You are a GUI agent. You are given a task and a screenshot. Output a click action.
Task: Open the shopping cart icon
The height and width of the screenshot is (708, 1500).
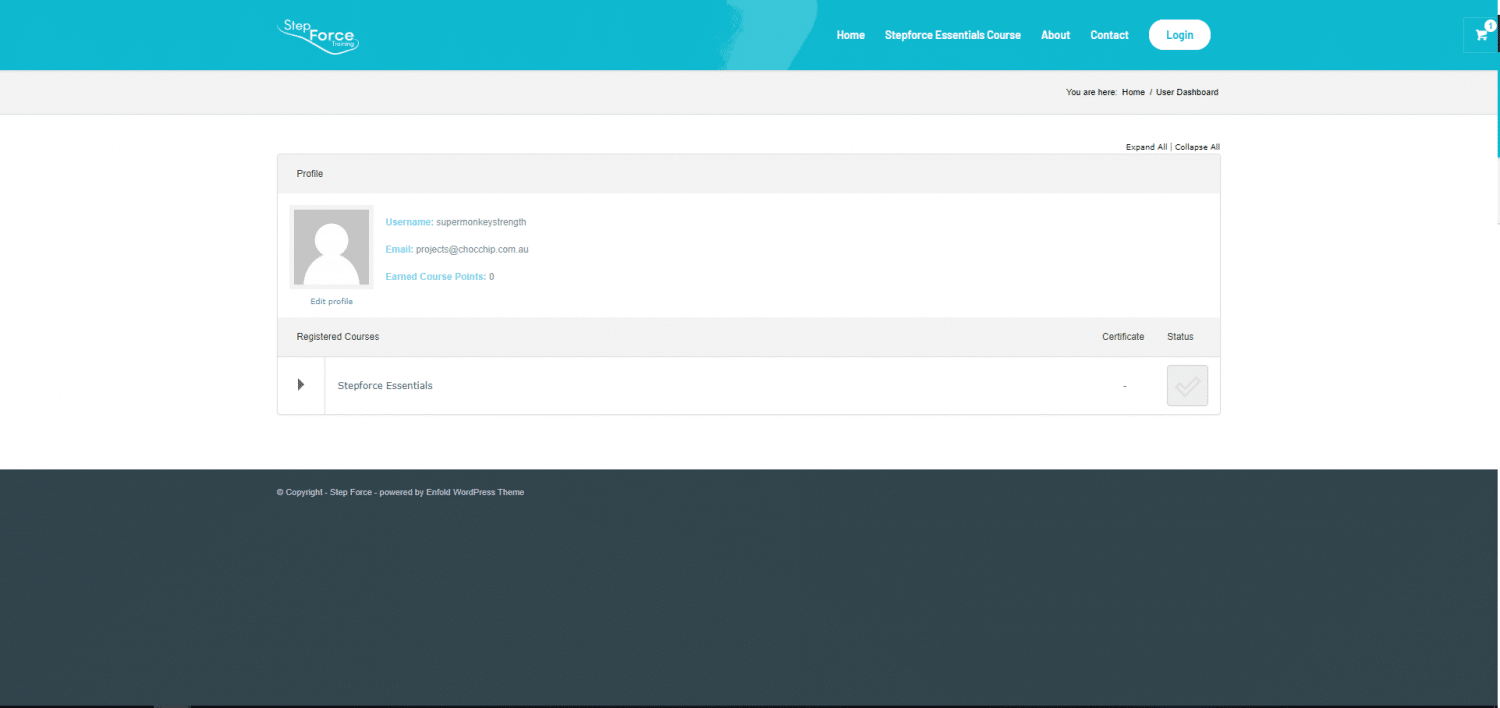1480,35
